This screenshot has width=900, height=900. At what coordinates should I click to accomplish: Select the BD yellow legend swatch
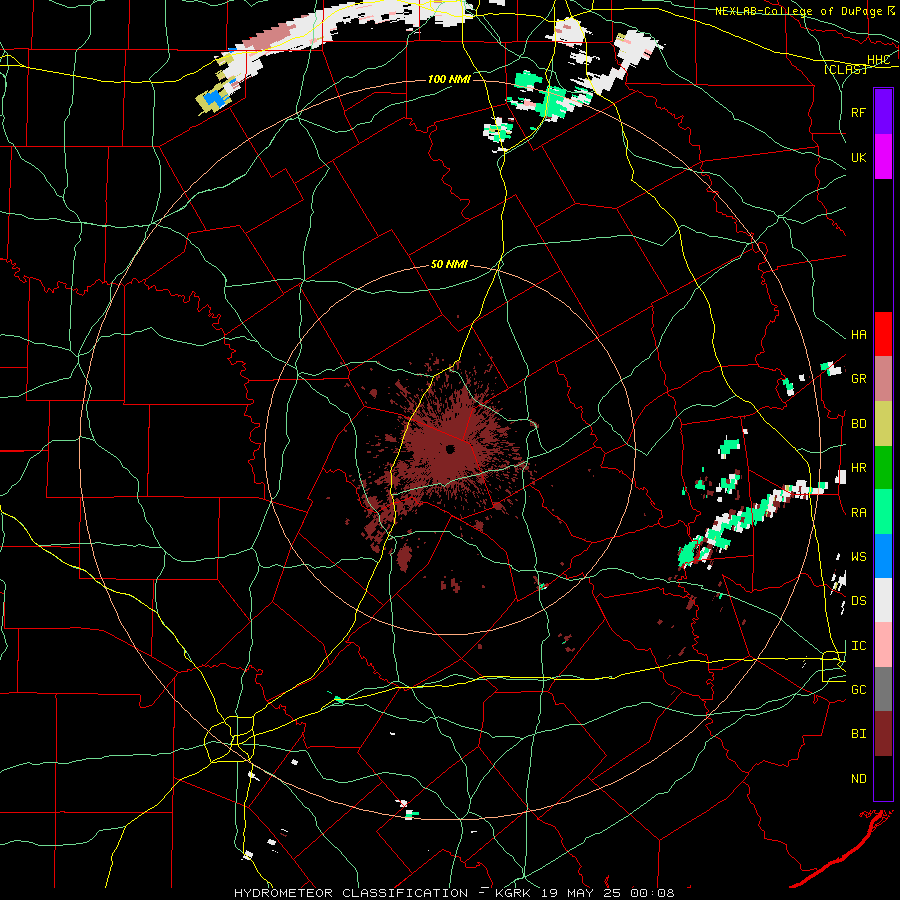pos(883,424)
